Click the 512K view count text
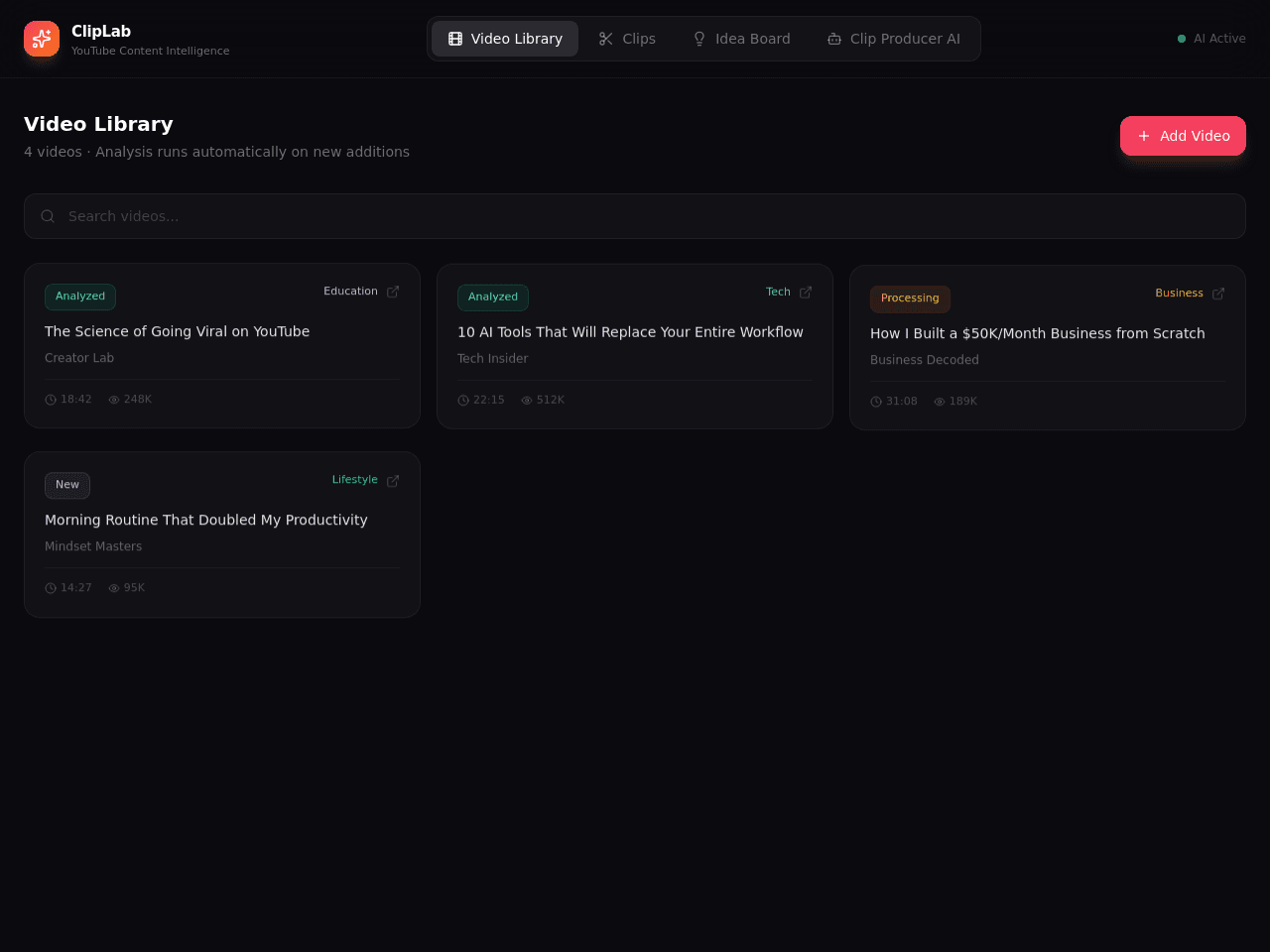This screenshot has width=1270, height=952. [551, 401]
